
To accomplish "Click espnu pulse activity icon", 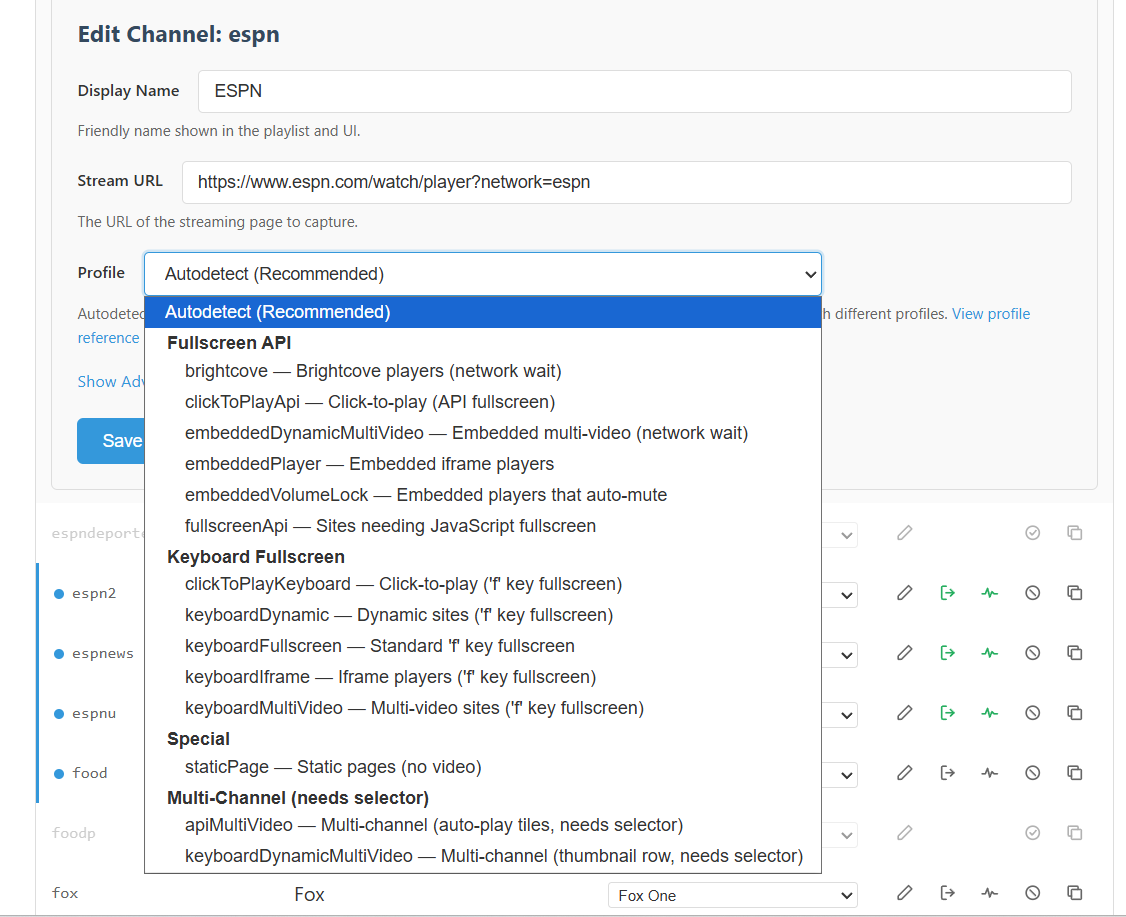I will [990, 712].
